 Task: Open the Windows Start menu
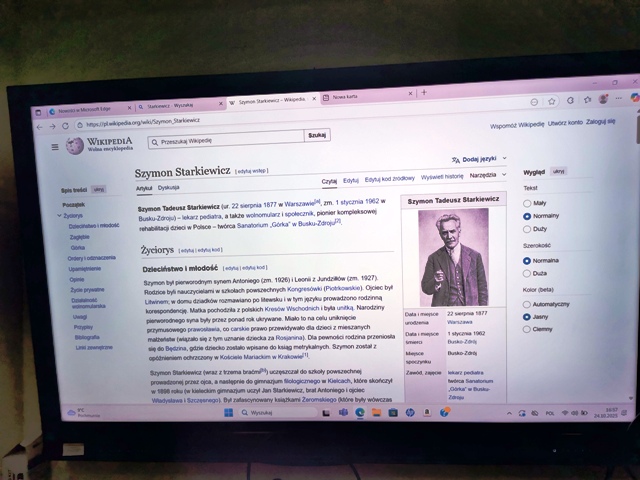230,411
